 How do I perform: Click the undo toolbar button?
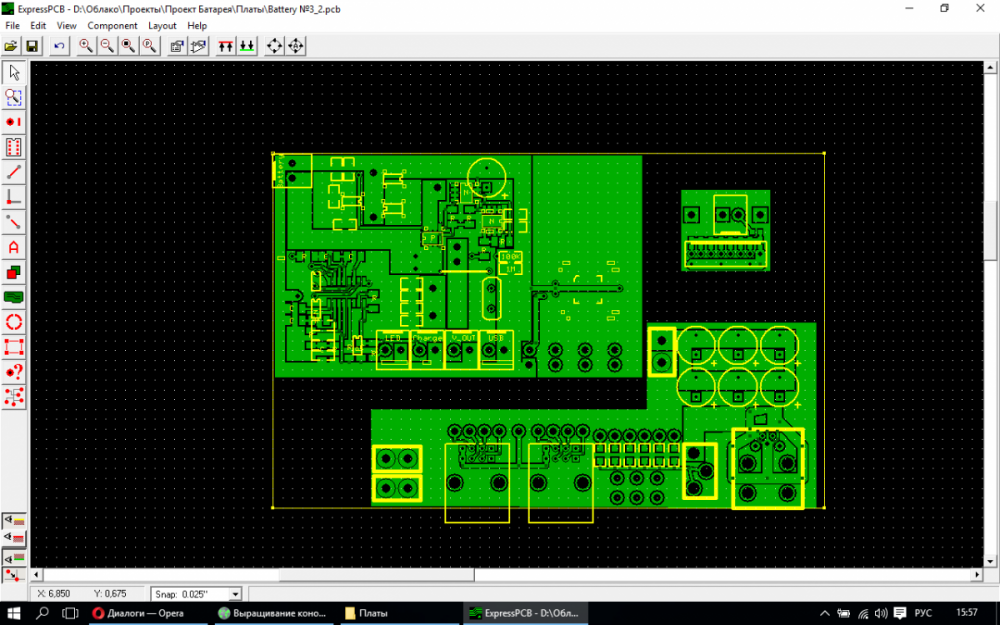pos(59,46)
